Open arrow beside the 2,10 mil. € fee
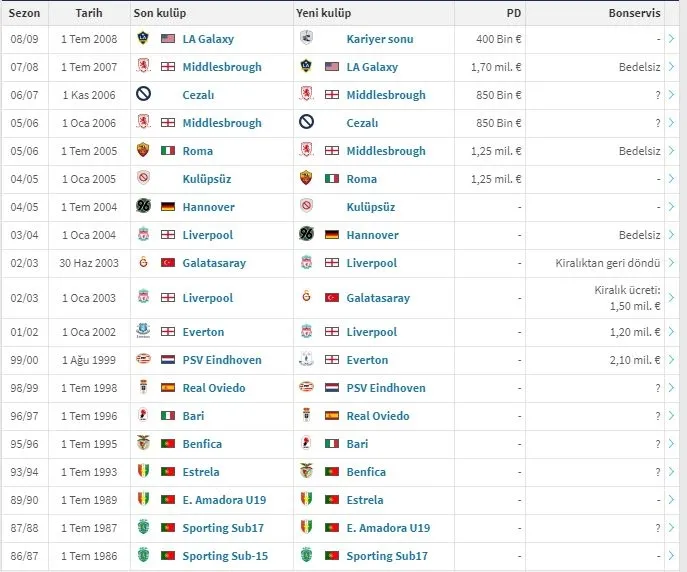Image resolution: width=687 pixels, height=572 pixels. point(672,360)
